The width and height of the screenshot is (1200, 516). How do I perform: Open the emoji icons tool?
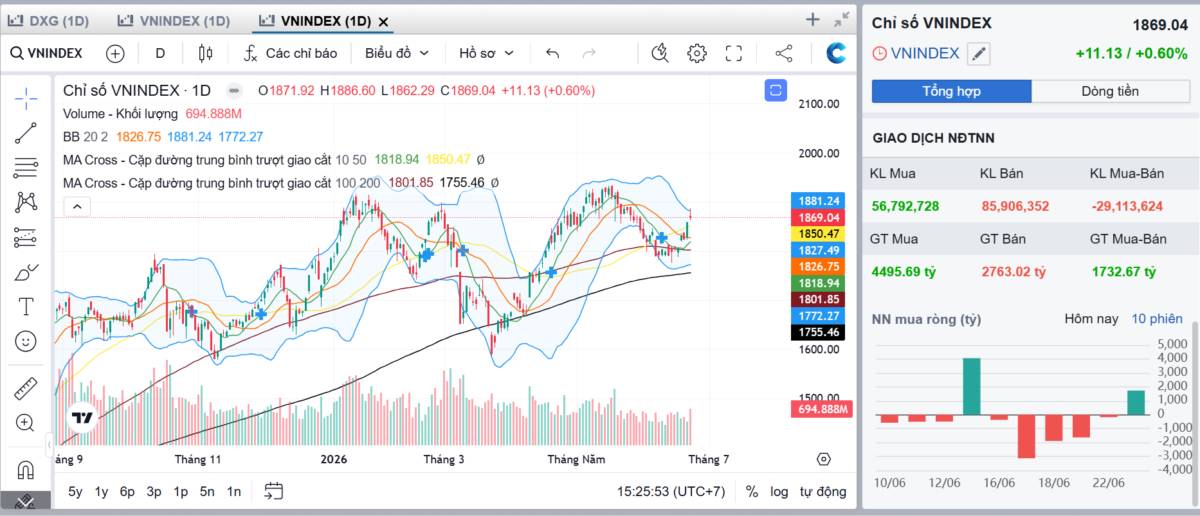[26, 341]
